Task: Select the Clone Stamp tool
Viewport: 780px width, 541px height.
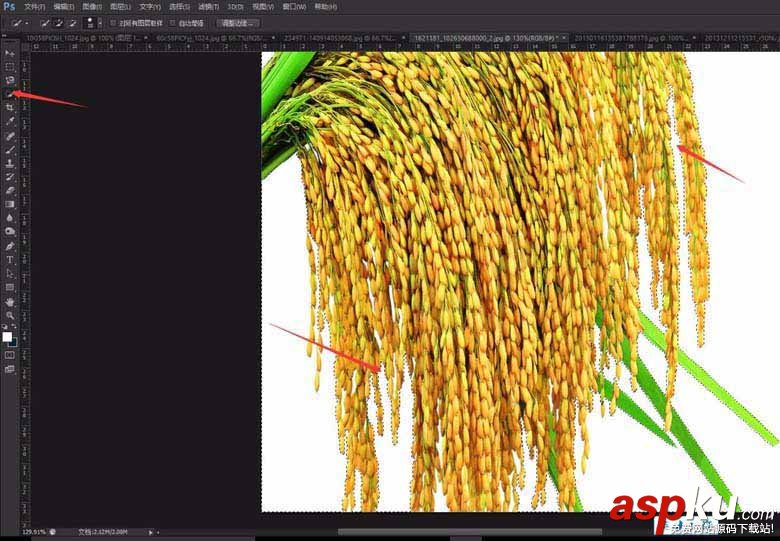Action: (x=9, y=163)
